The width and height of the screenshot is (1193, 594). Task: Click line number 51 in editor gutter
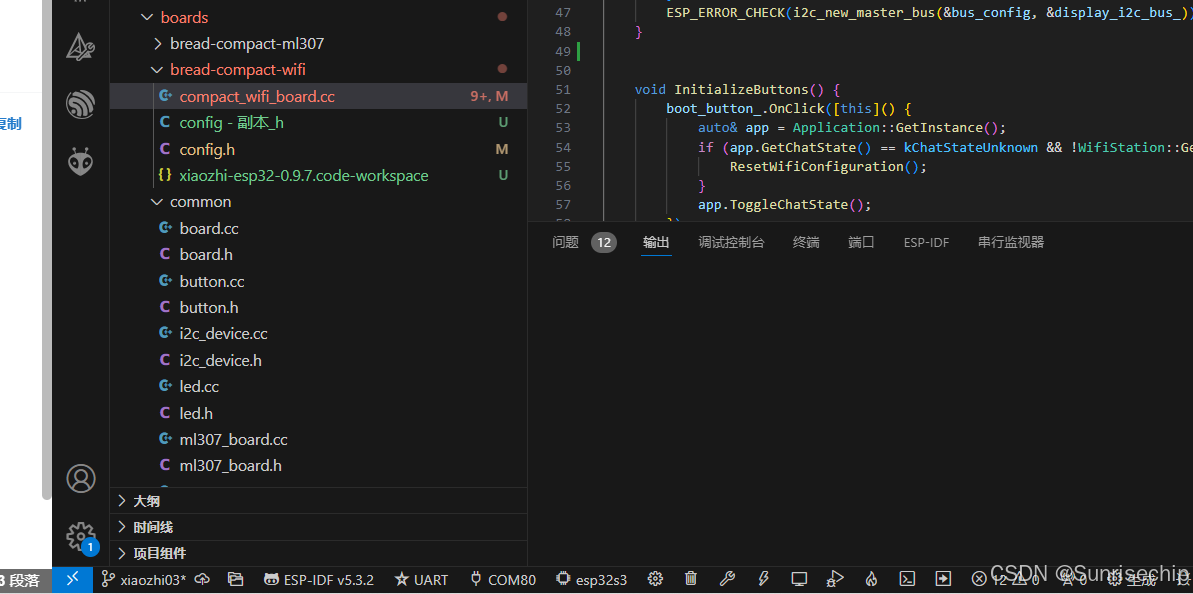pos(563,90)
